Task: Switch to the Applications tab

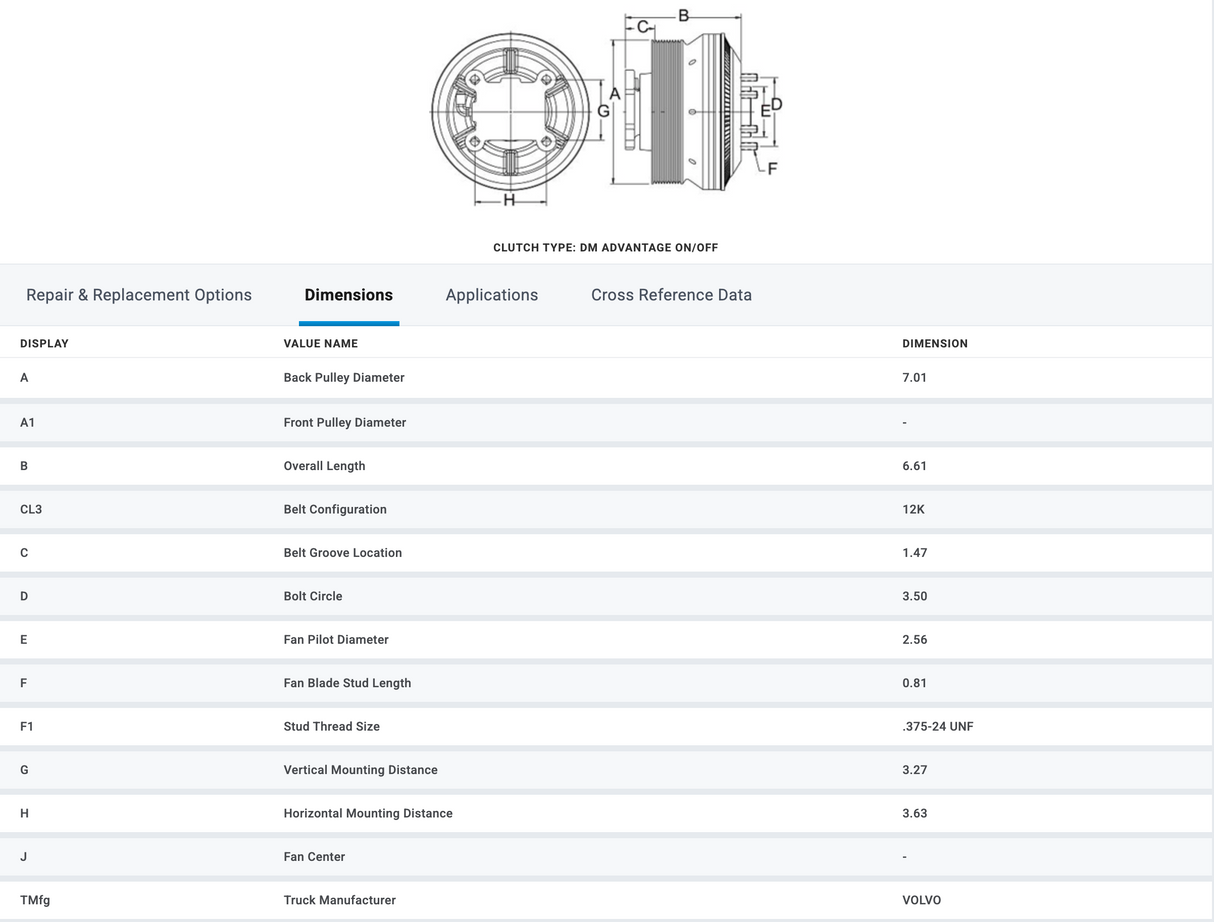Action: 492,295
